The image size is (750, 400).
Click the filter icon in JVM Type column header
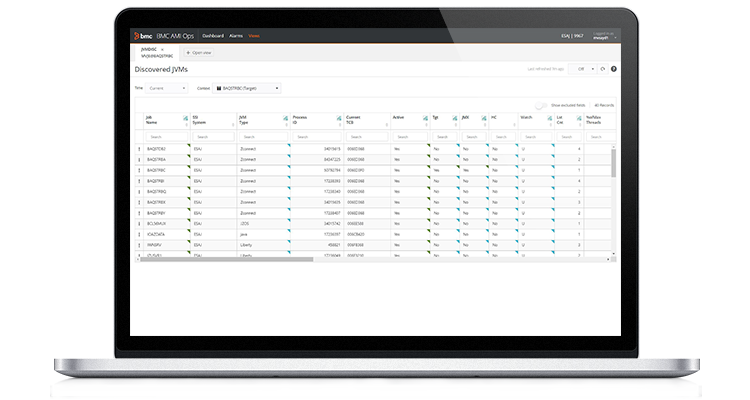click(283, 119)
